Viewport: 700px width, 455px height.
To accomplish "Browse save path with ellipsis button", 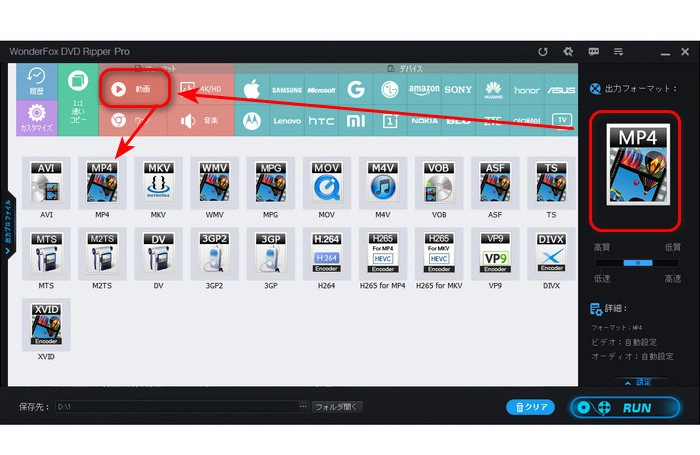I will pyautogui.click(x=303, y=407).
